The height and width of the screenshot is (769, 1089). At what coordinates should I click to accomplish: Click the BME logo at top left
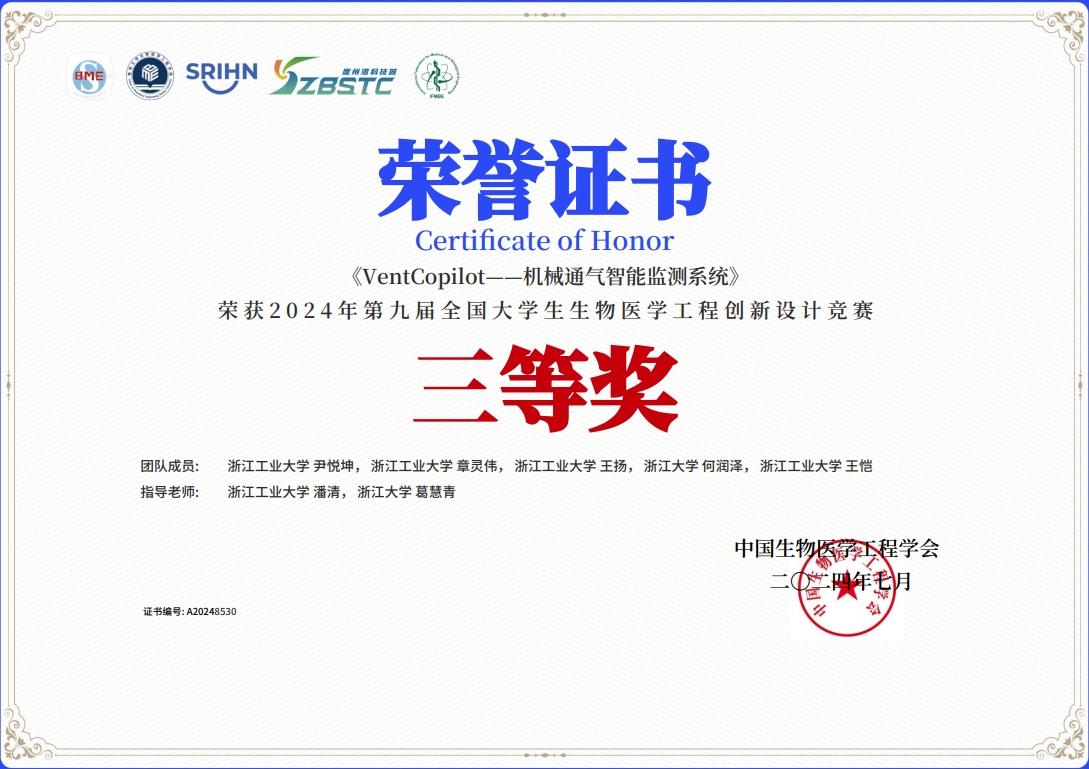point(88,78)
